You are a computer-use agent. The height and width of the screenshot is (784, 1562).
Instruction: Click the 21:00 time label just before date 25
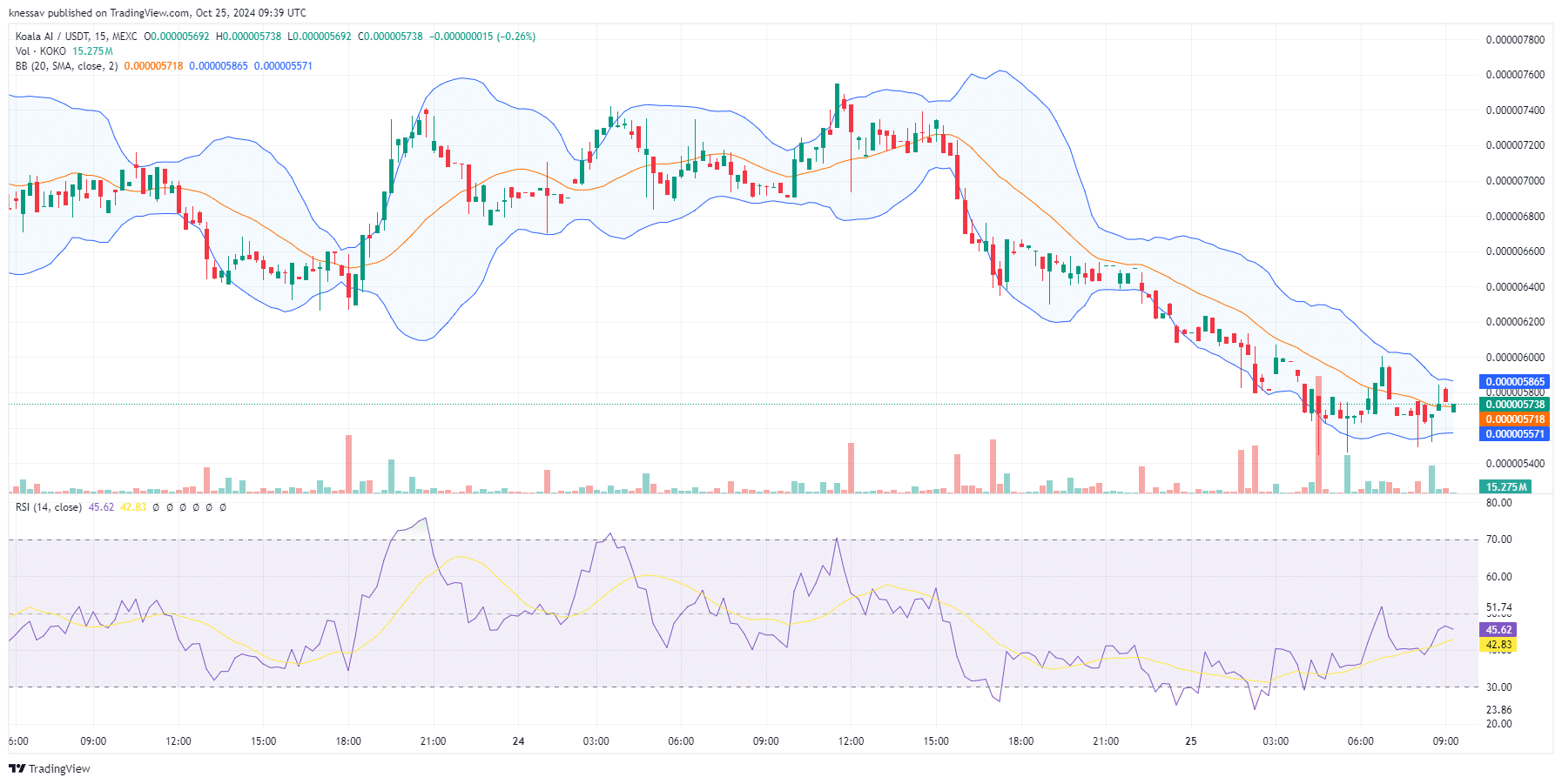[1106, 741]
